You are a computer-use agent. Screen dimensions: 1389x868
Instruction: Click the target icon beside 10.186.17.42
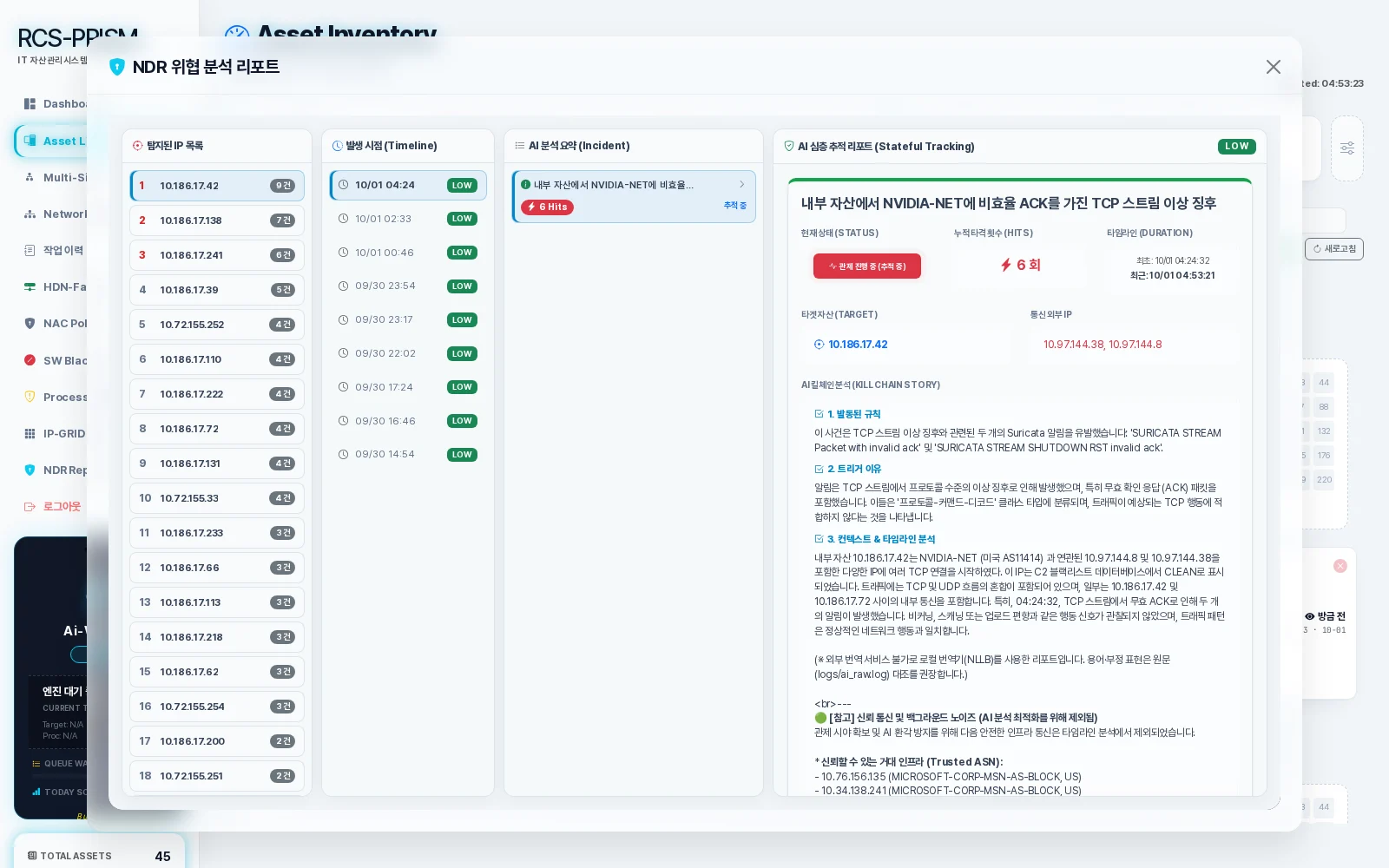tap(819, 345)
